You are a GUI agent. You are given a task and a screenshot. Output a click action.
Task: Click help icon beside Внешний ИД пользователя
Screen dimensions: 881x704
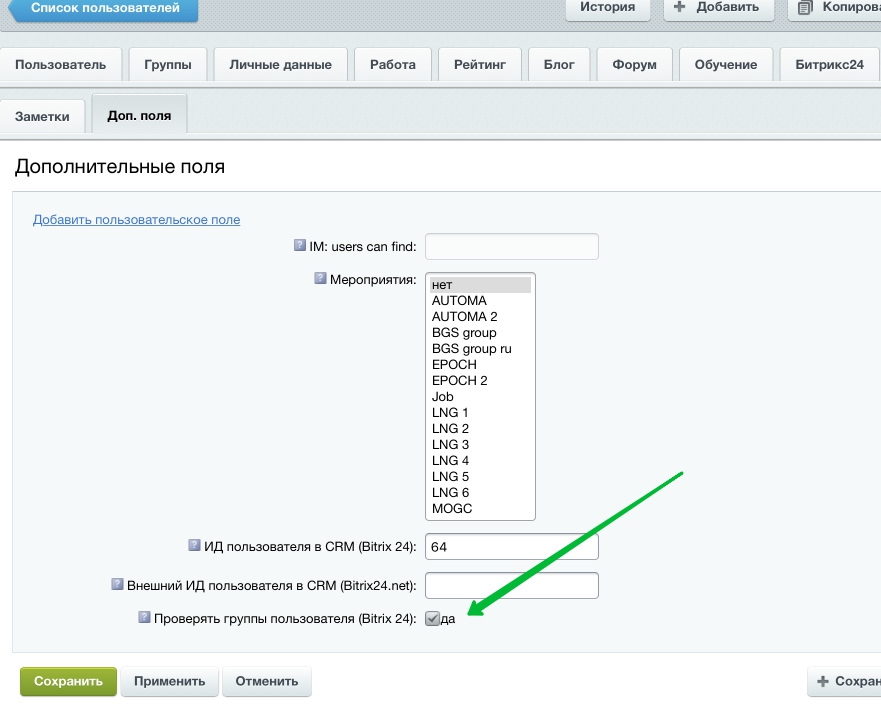(x=117, y=584)
